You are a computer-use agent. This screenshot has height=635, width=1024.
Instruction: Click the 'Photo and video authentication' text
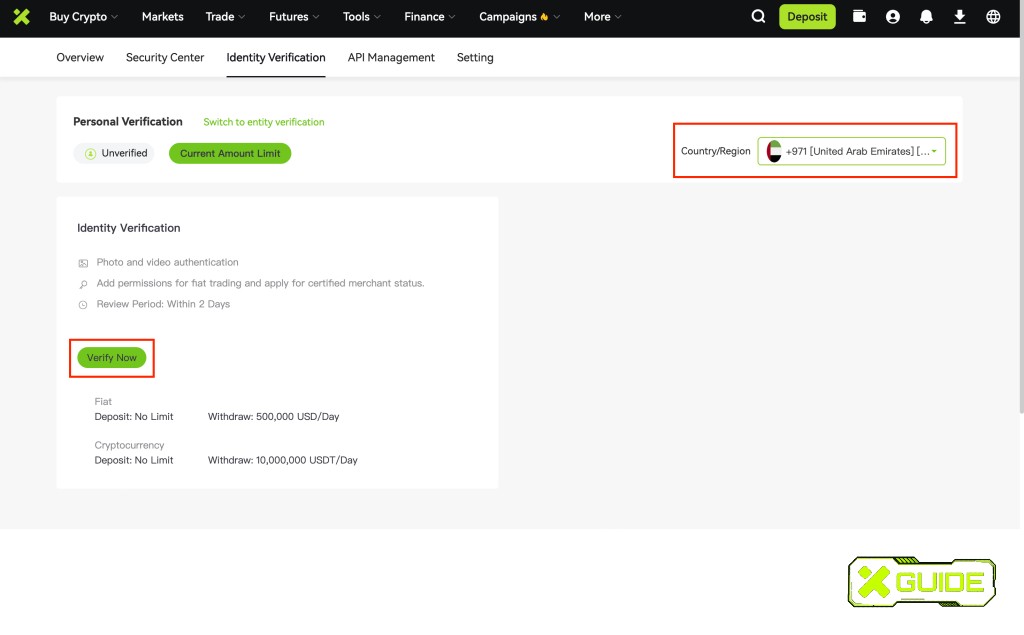167,262
